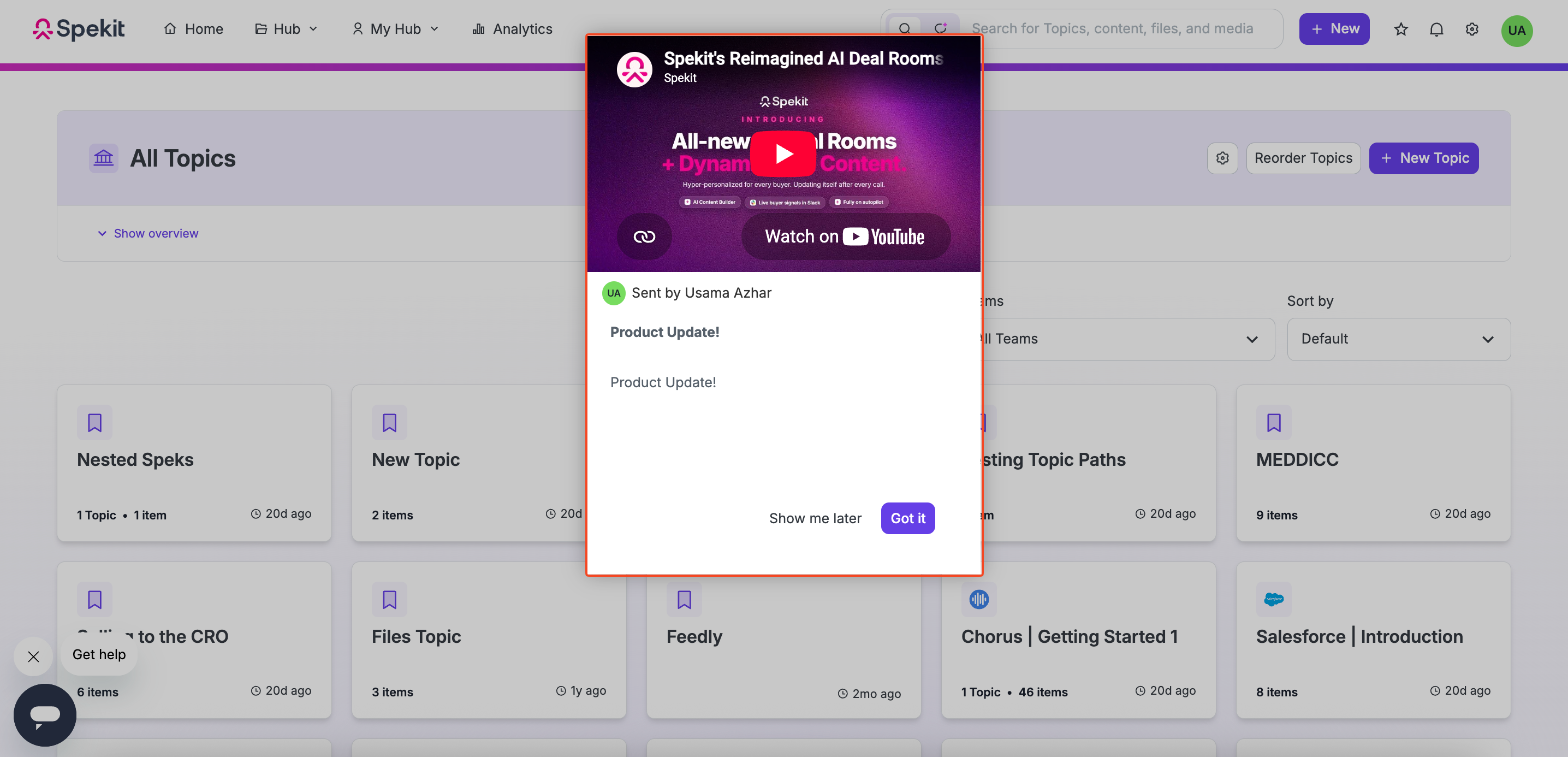Click the New button in the header
This screenshot has width=1568, height=757.
[1334, 28]
